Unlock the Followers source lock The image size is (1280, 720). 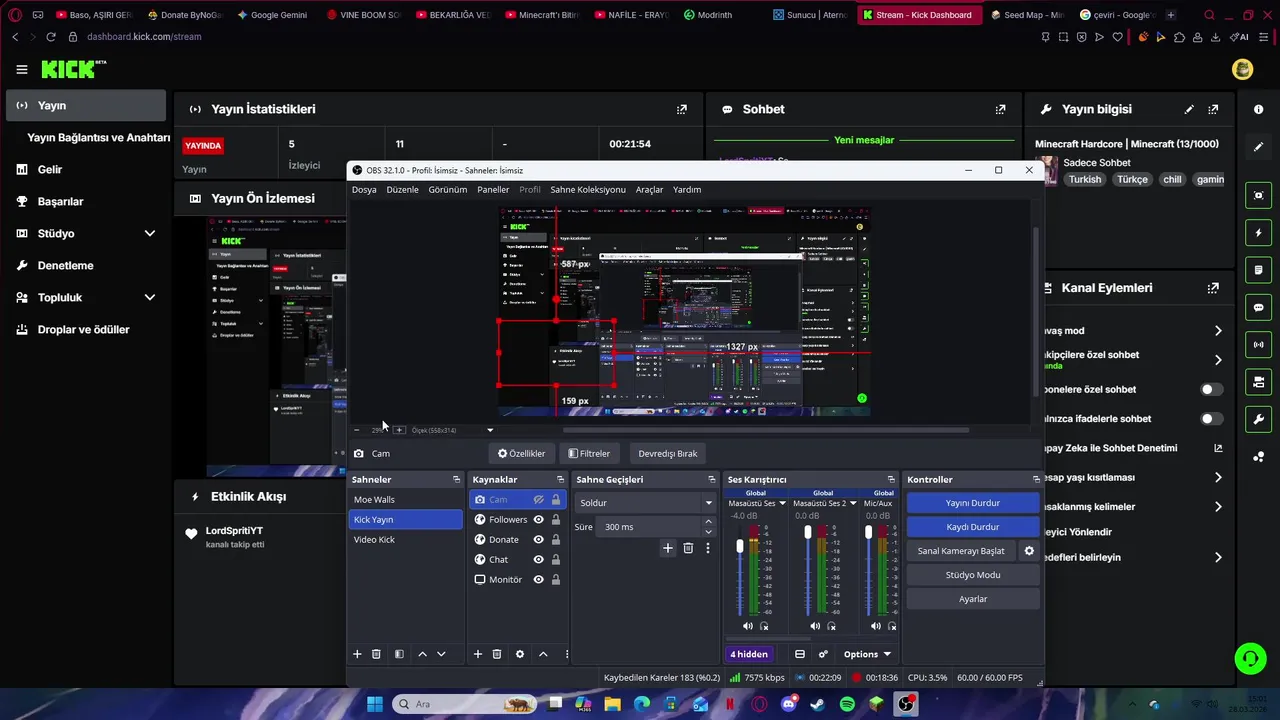[x=556, y=520]
